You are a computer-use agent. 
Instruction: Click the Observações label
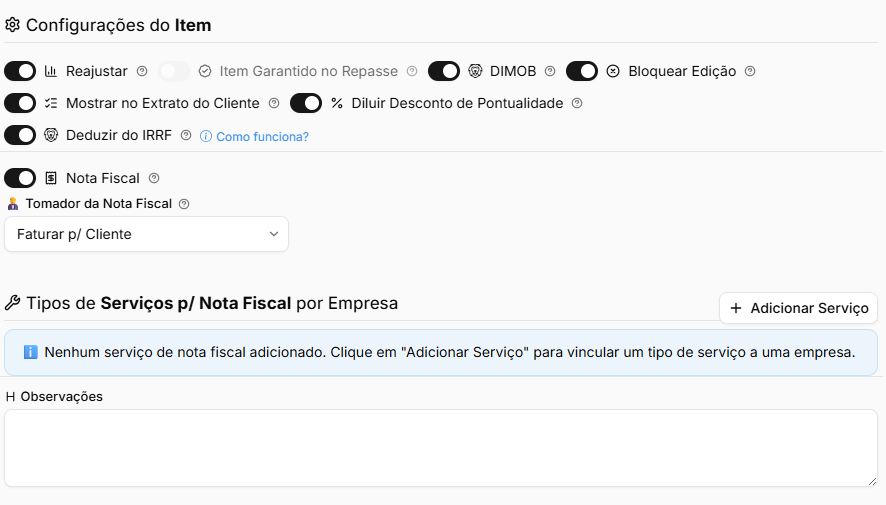coord(62,397)
